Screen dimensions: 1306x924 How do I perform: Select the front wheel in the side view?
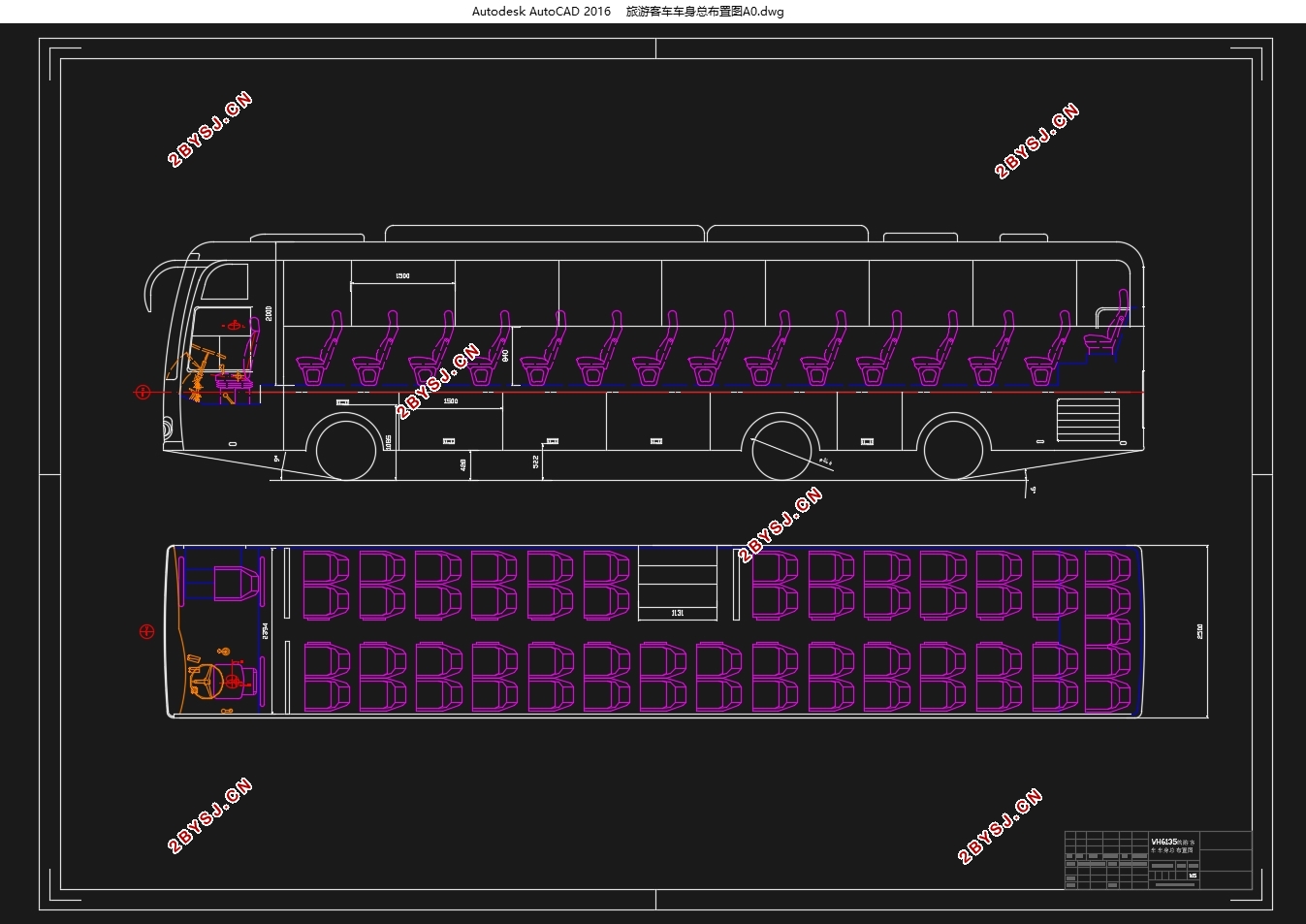tap(347, 450)
